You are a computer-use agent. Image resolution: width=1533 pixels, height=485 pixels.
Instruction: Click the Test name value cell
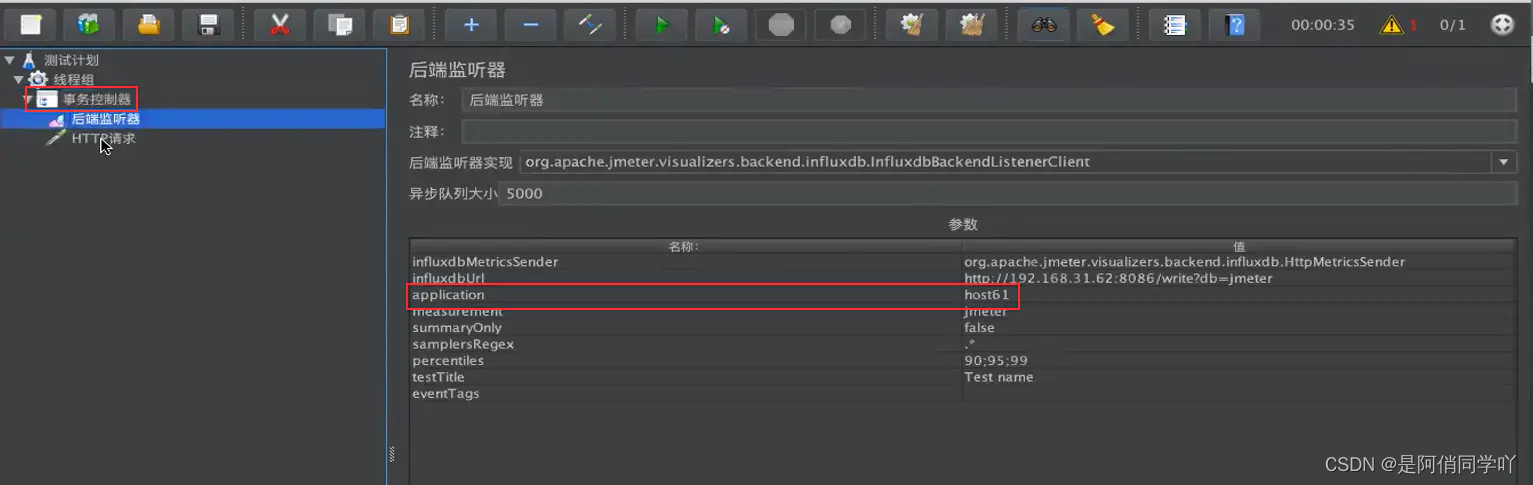point(1239,377)
